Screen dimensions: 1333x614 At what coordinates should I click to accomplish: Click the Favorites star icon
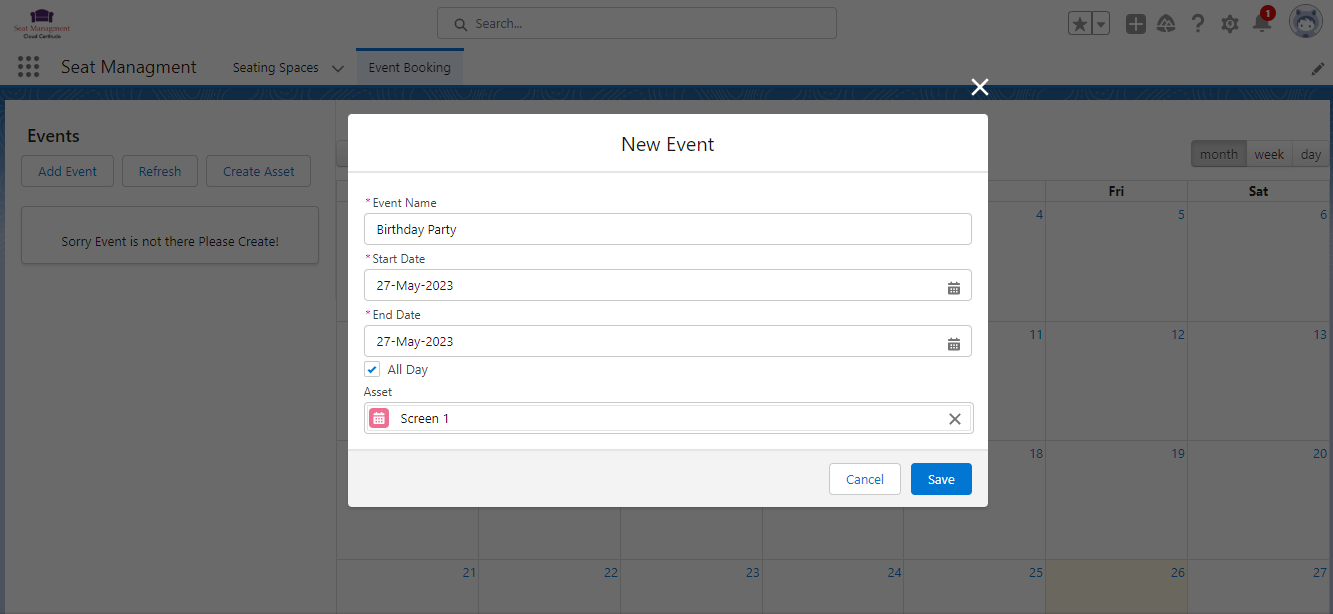click(1079, 24)
